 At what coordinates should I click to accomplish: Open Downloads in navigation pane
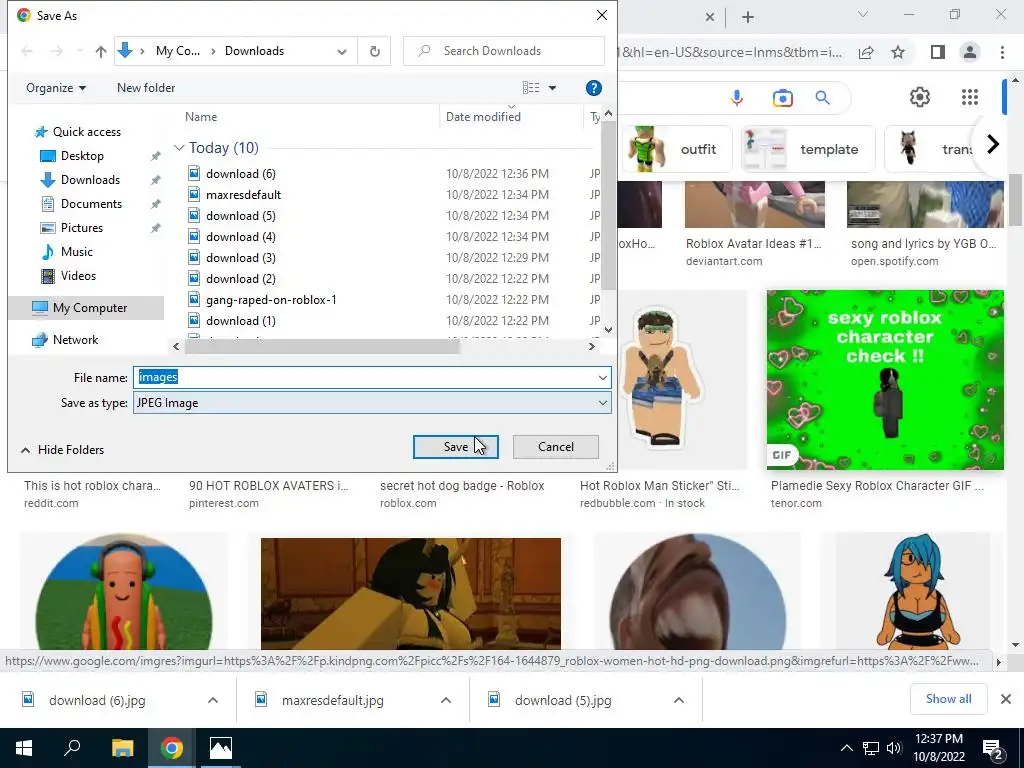(89, 180)
